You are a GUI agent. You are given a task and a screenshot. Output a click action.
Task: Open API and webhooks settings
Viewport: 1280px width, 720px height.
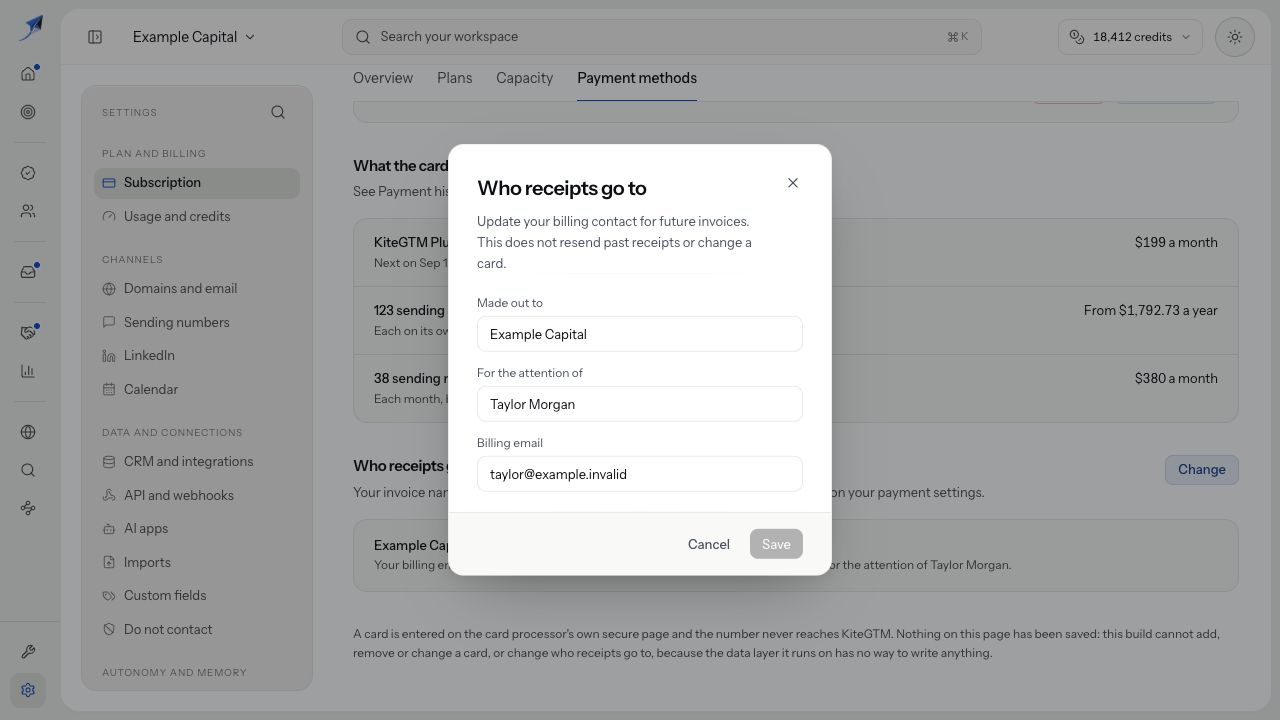coord(197,495)
